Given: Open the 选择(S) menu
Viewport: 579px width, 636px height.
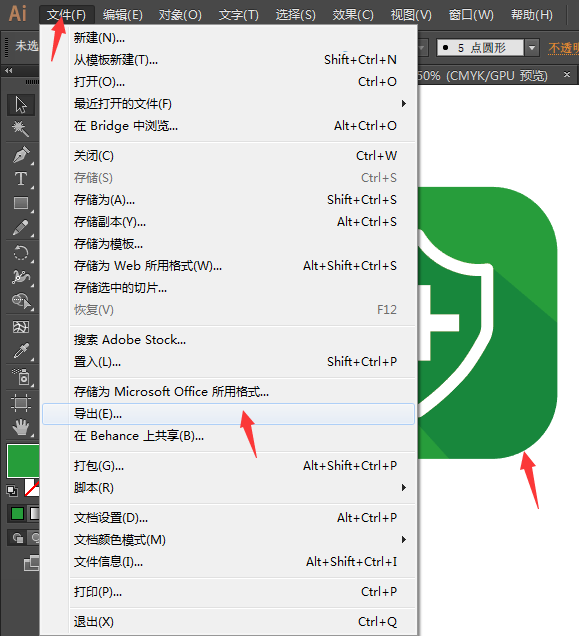Looking at the screenshot, I should tap(295, 15).
